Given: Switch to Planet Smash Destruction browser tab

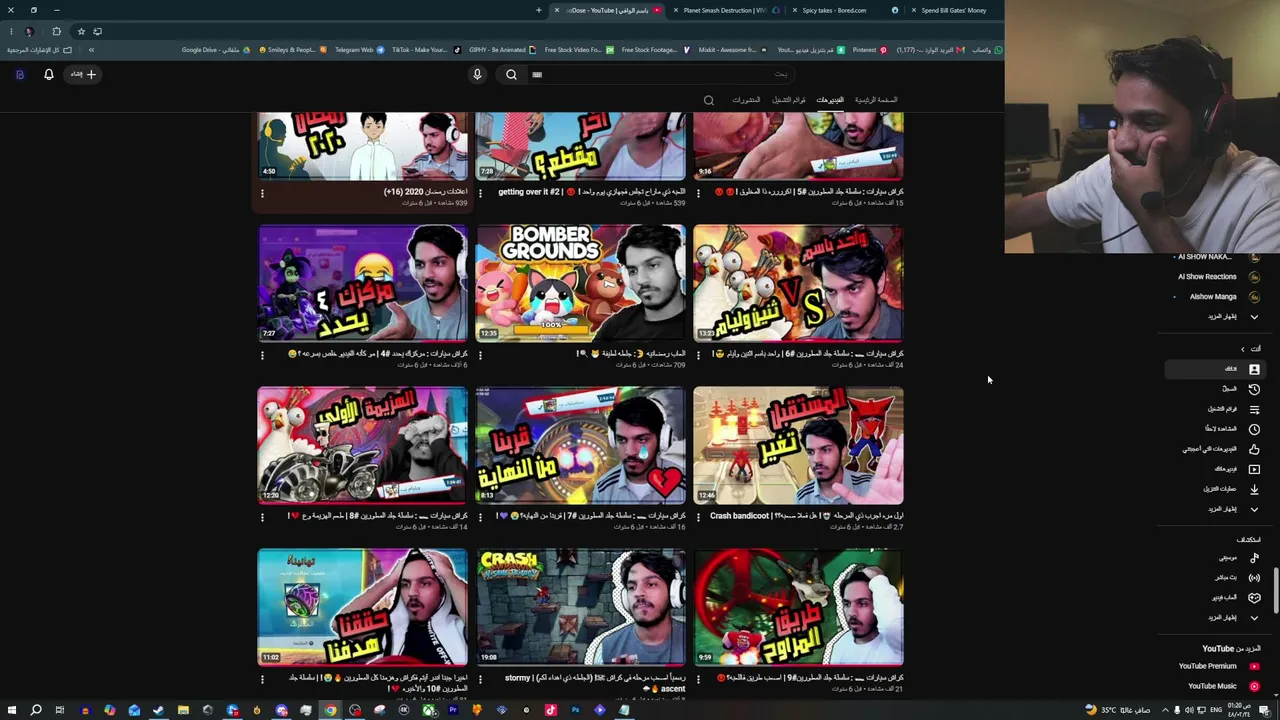Looking at the screenshot, I should coord(725,10).
